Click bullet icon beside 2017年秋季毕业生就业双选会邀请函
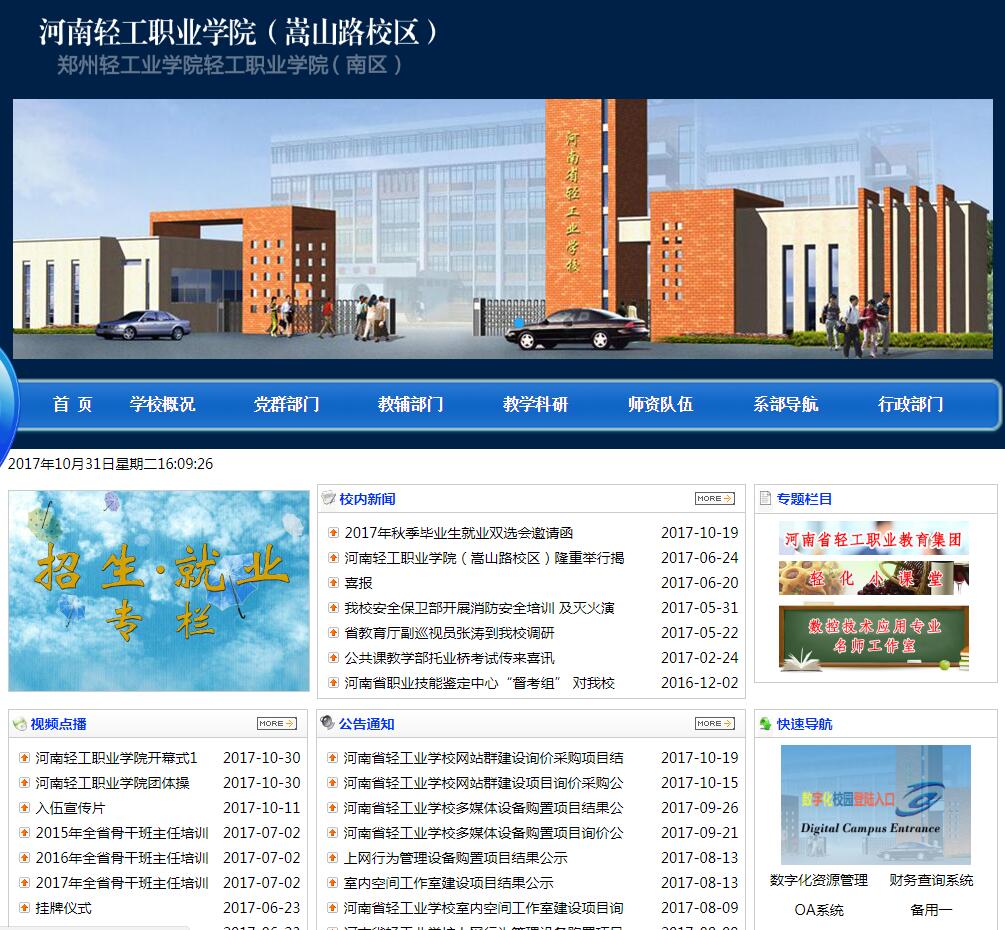The height and width of the screenshot is (930, 1005). pyautogui.click(x=333, y=533)
